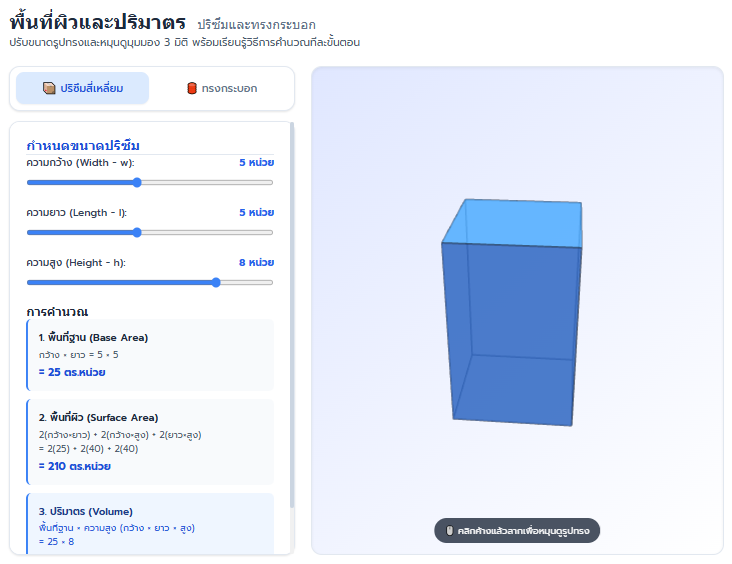Click the page title พื้นที่ผิวและปริมาตร

click(98, 21)
